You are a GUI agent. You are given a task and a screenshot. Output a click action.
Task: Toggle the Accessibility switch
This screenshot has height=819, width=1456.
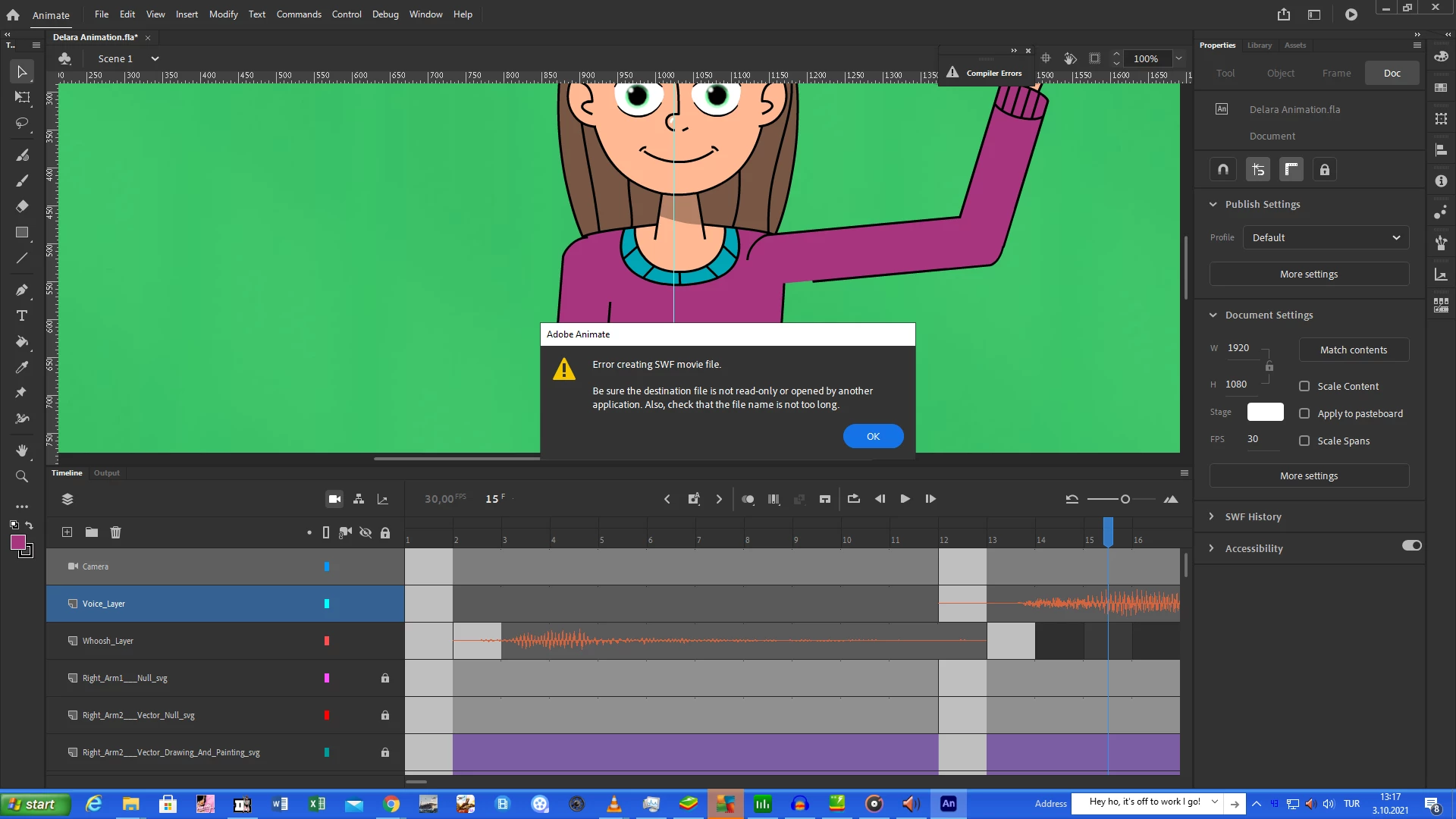[x=1411, y=546]
